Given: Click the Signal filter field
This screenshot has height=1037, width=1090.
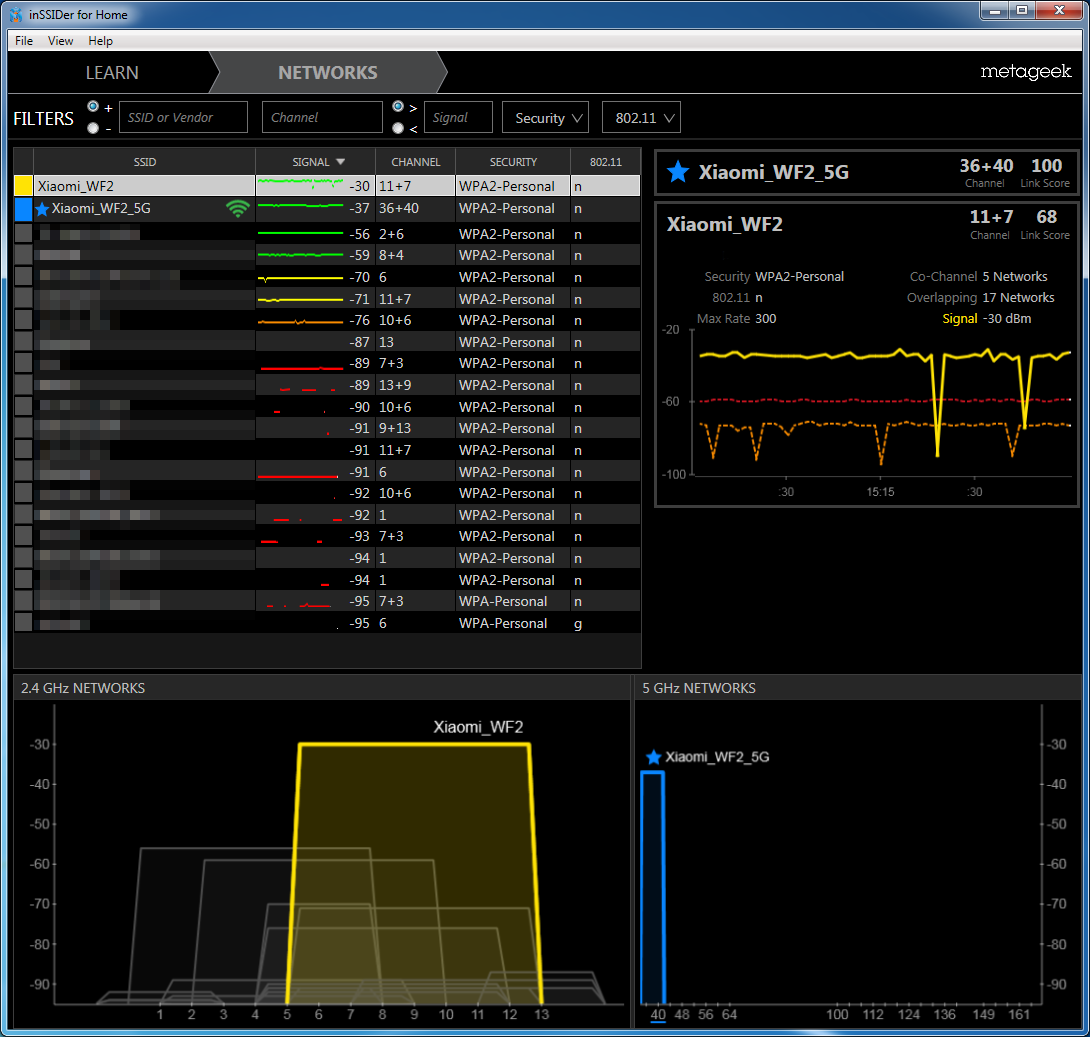Looking at the screenshot, I should point(457,117).
